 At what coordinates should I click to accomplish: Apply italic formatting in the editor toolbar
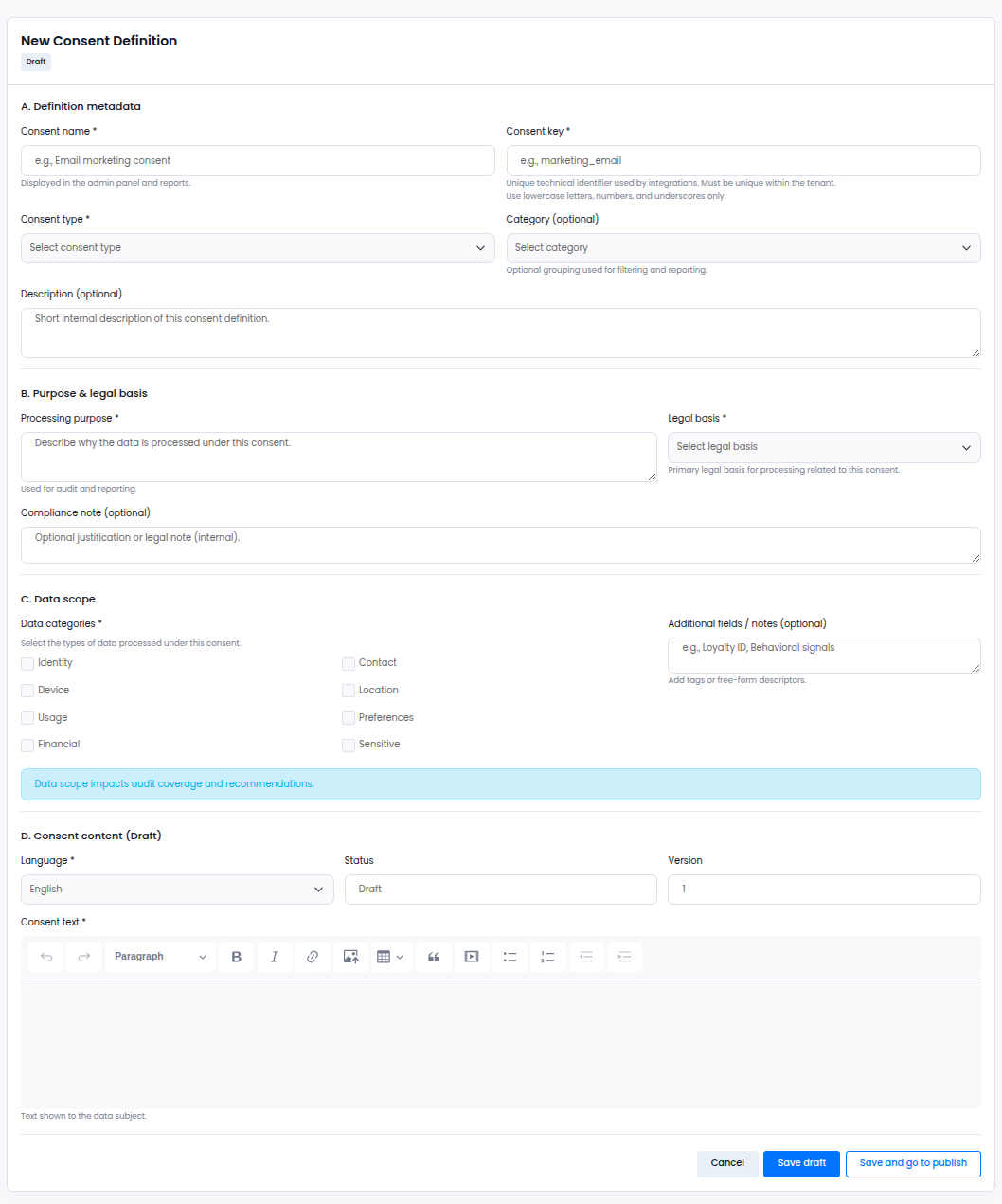pyautogui.click(x=275, y=957)
